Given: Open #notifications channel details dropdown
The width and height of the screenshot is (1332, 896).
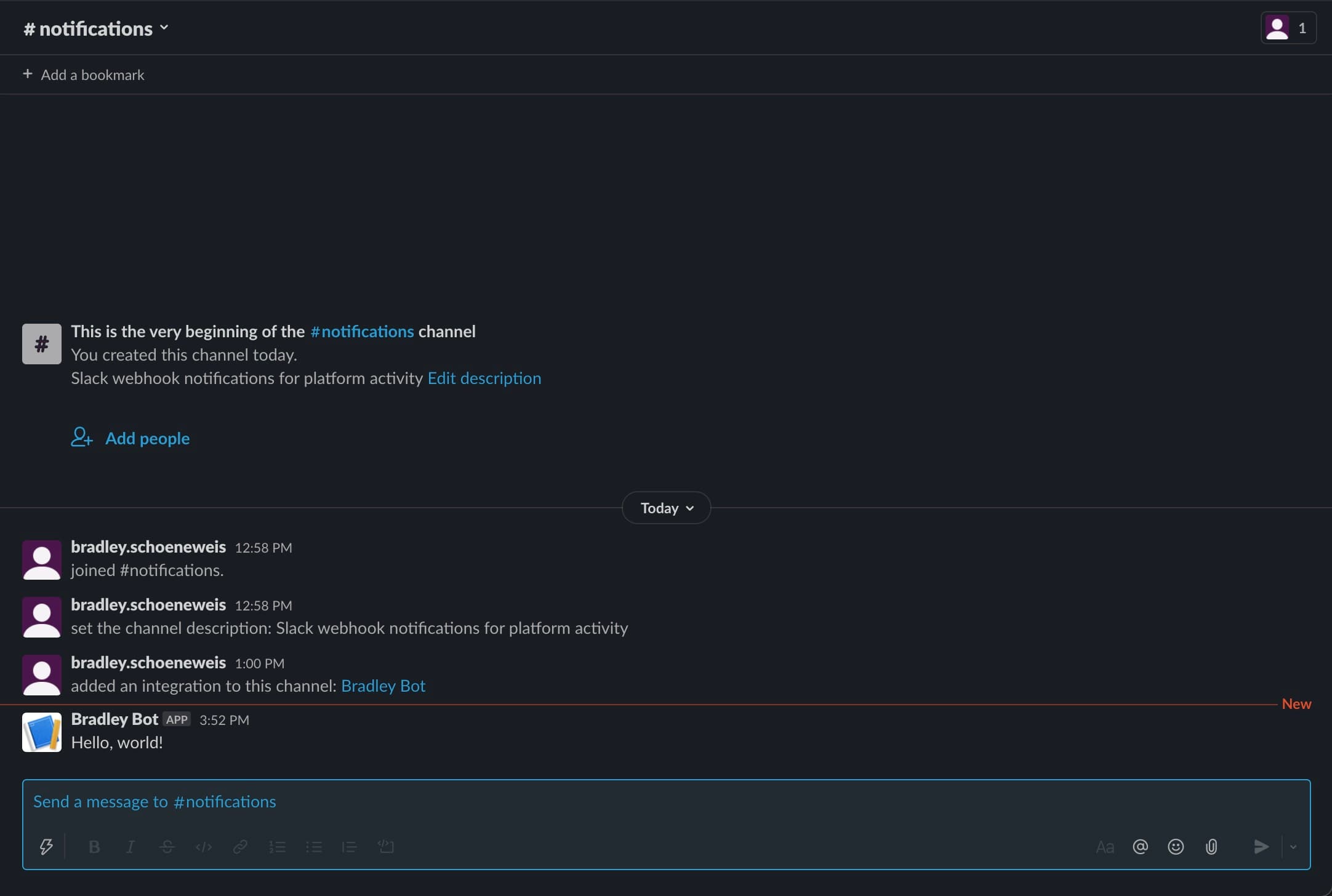Looking at the screenshot, I should click(x=96, y=28).
